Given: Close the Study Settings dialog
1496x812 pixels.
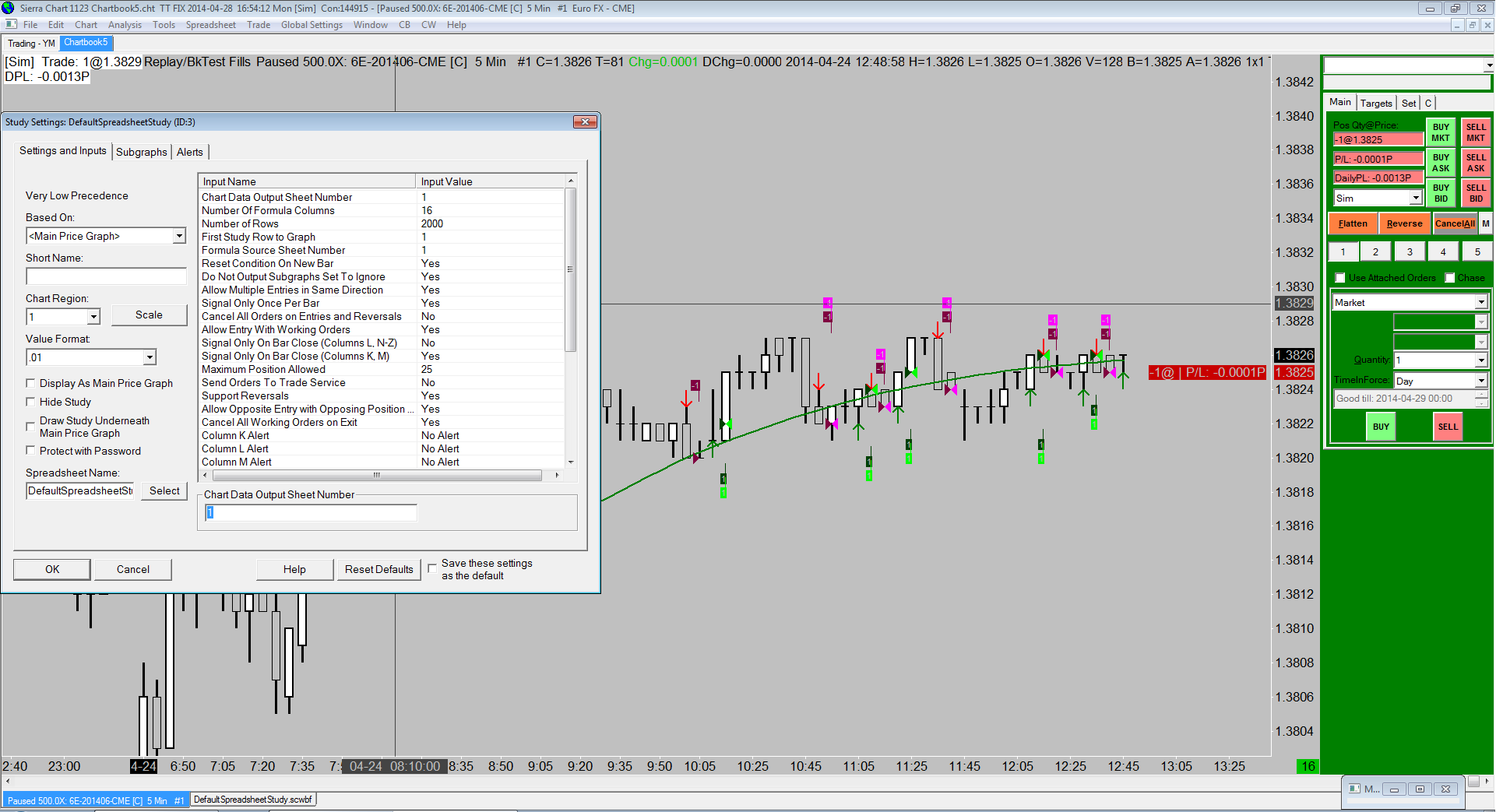Looking at the screenshot, I should coord(585,121).
